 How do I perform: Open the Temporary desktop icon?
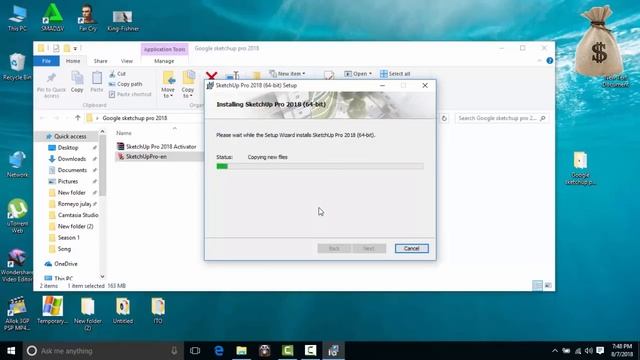[52, 310]
